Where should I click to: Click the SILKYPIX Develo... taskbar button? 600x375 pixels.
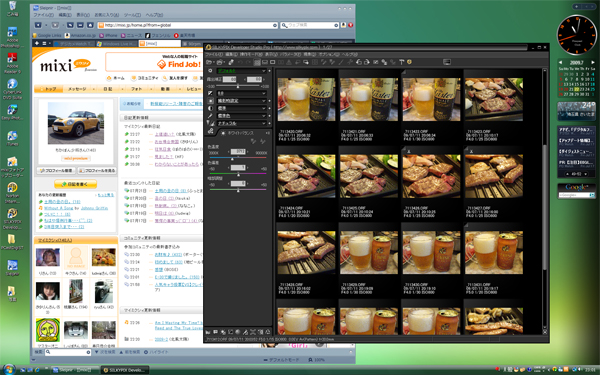pyautogui.click(x=125, y=370)
